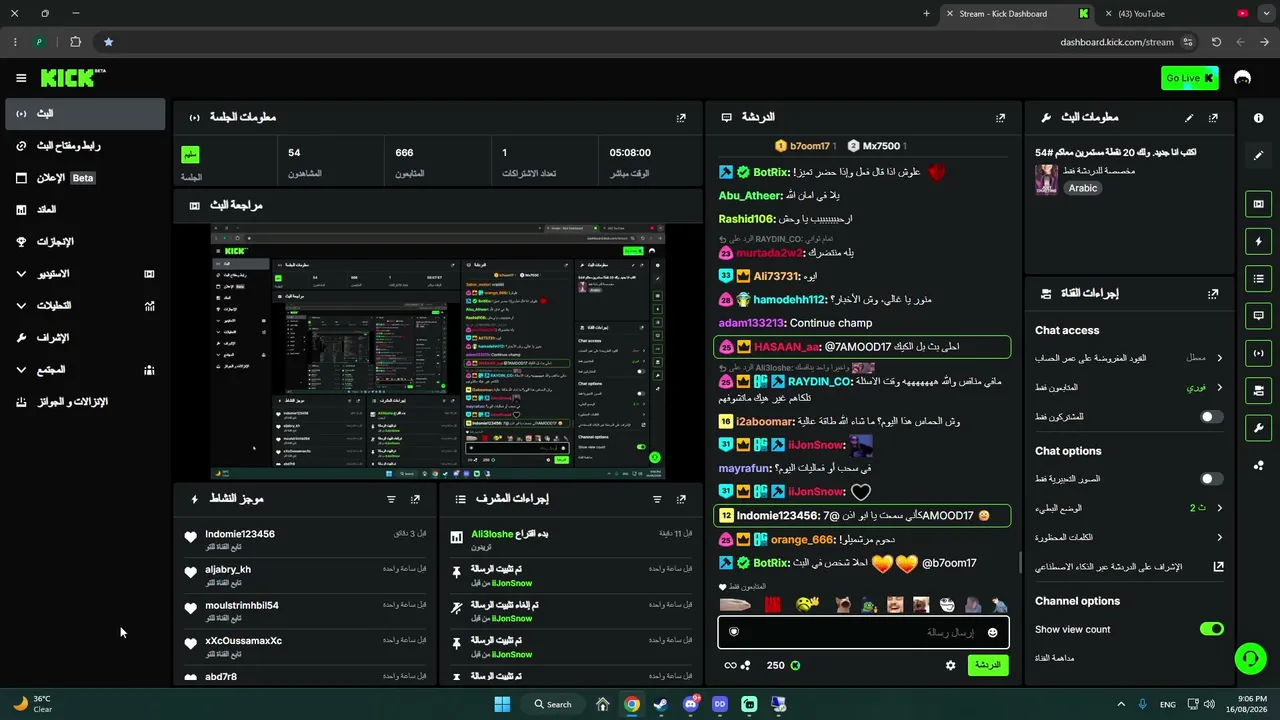Toggle the للمشتركون فقط subscribers-only chat switch

point(1211,416)
